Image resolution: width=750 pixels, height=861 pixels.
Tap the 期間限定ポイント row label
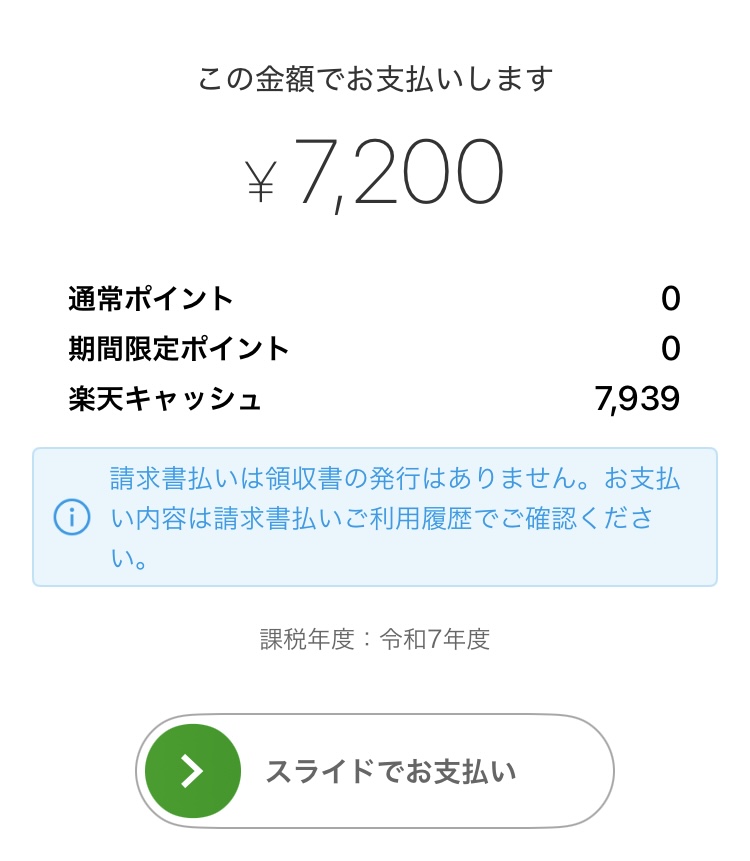tap(178, 348)
